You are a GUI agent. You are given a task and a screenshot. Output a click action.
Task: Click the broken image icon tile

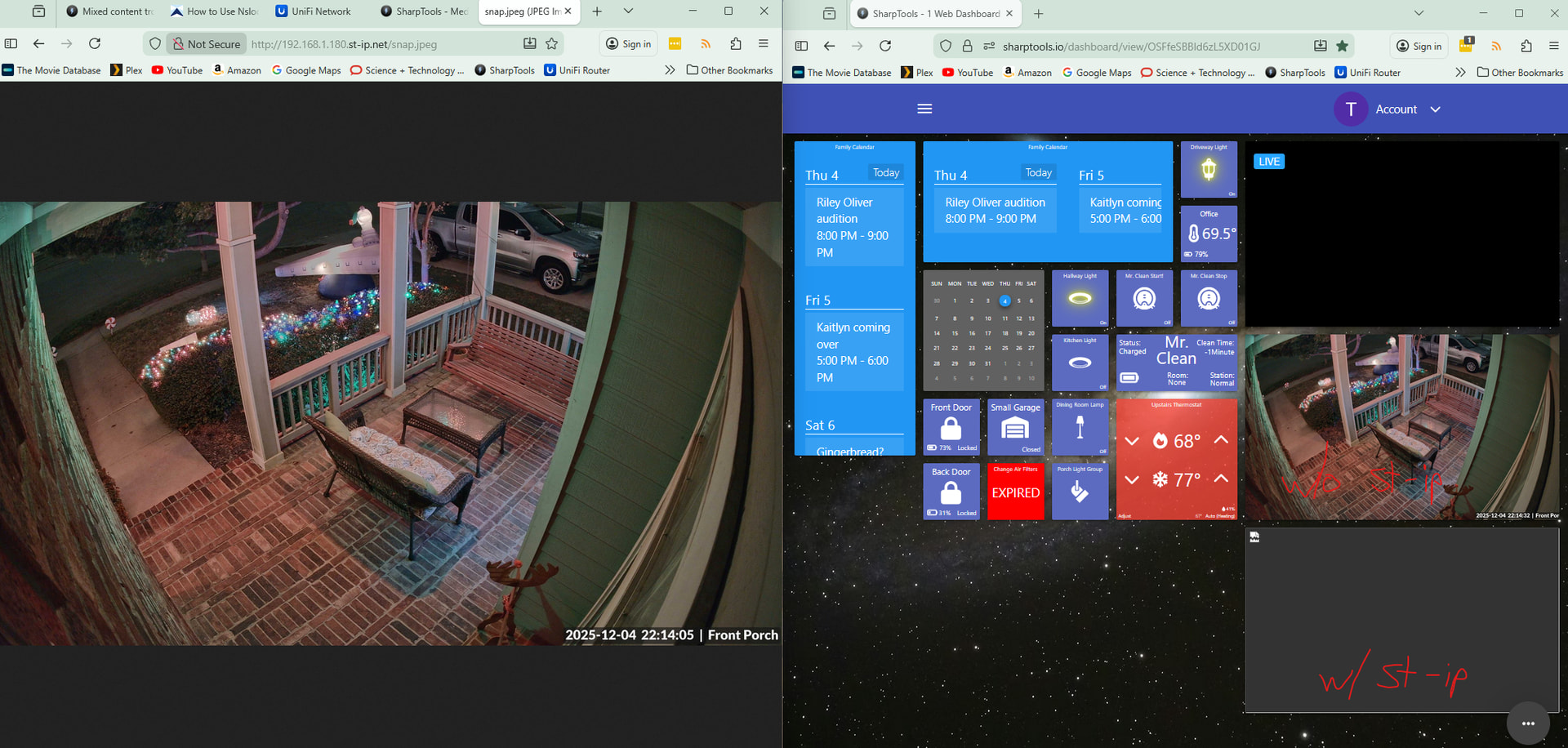(x=1254, y=537)
